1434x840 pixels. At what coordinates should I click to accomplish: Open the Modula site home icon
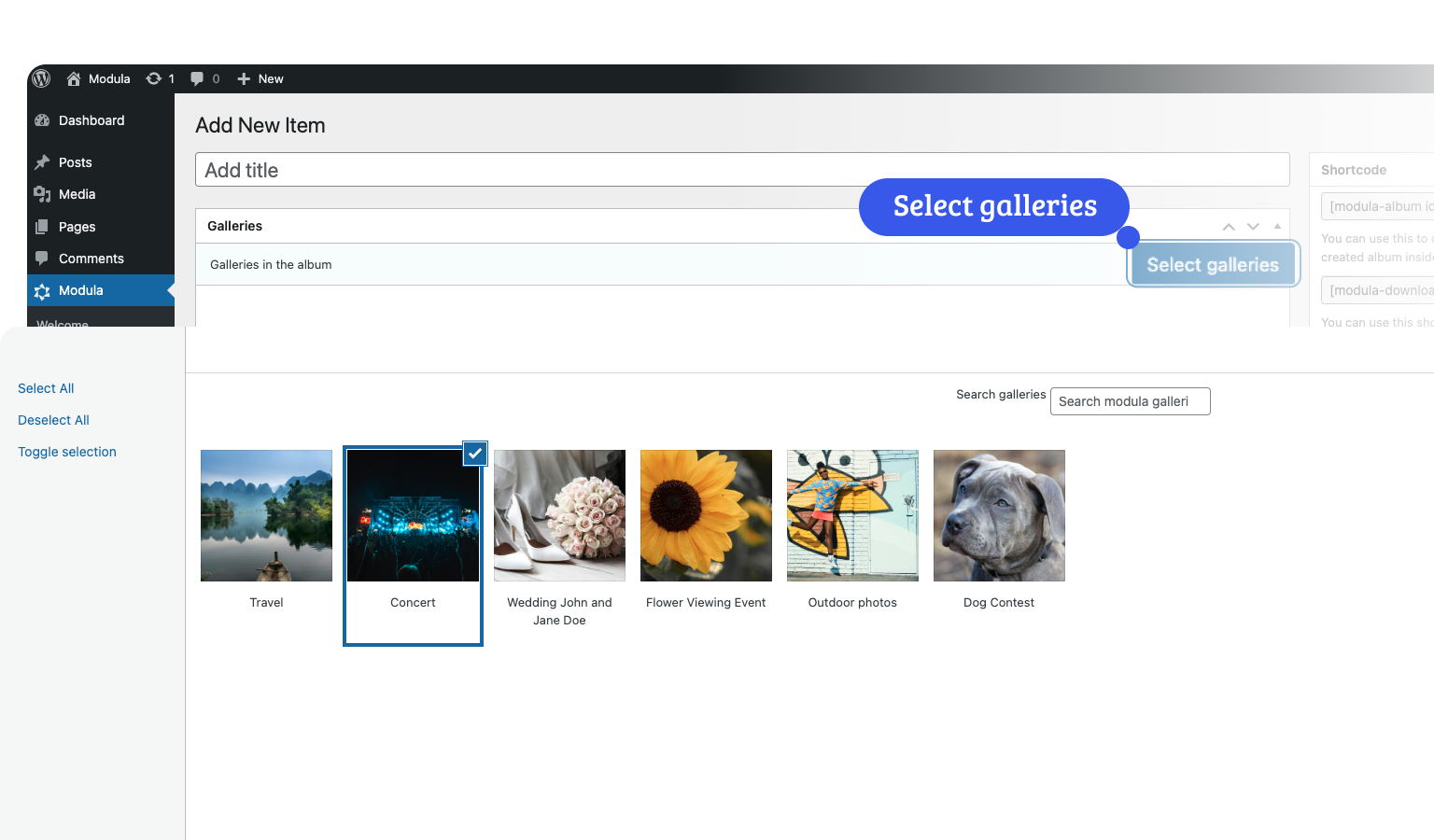click(x=74, y=79)
